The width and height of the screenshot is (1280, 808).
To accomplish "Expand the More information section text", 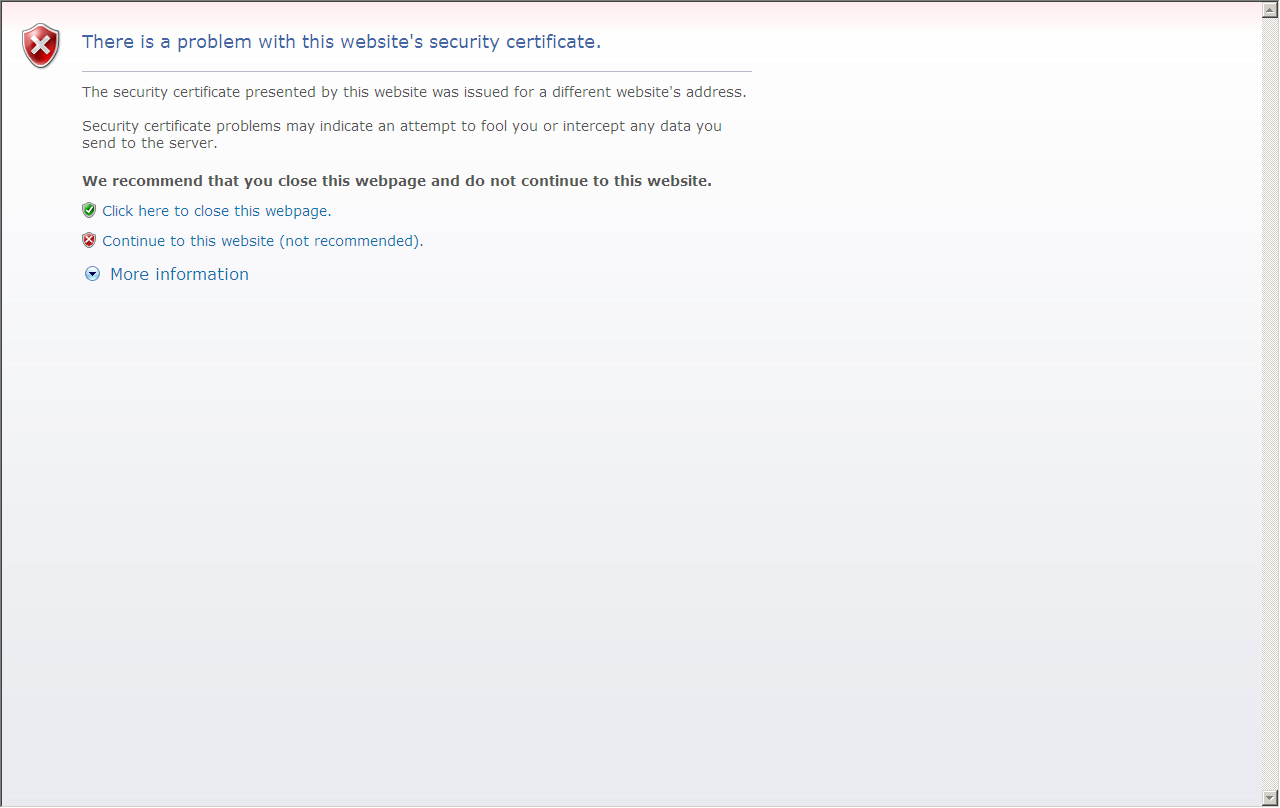I will [179, 274].
